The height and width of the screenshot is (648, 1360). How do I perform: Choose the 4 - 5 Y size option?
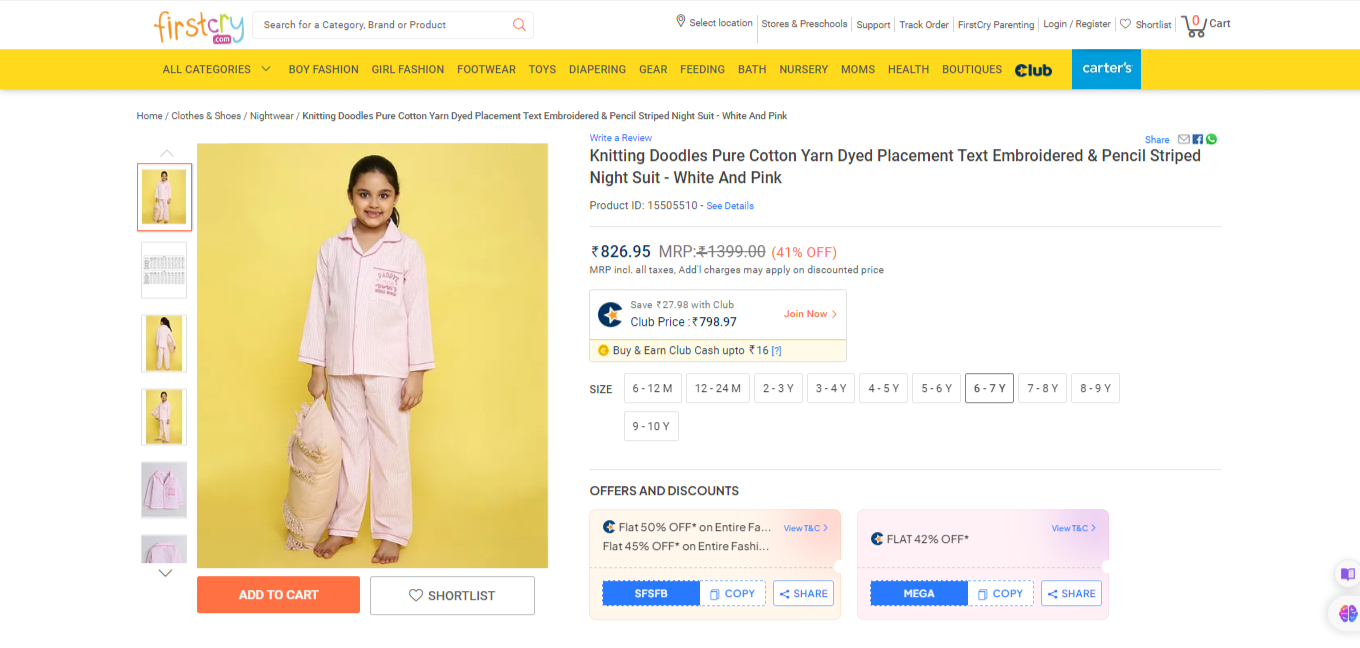click(883, 388)
